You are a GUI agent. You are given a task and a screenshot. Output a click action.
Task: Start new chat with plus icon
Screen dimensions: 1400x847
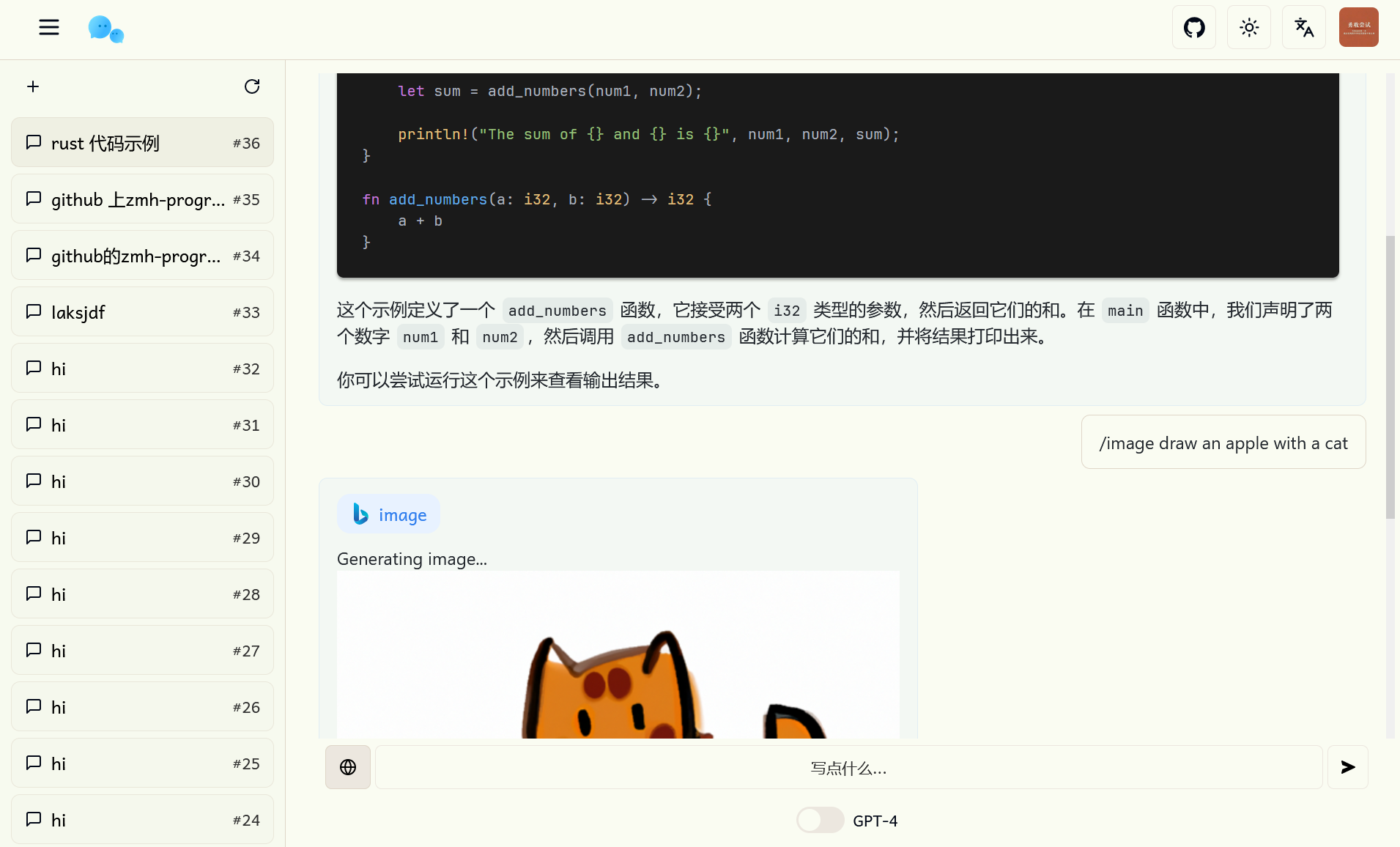click(33, 86)
